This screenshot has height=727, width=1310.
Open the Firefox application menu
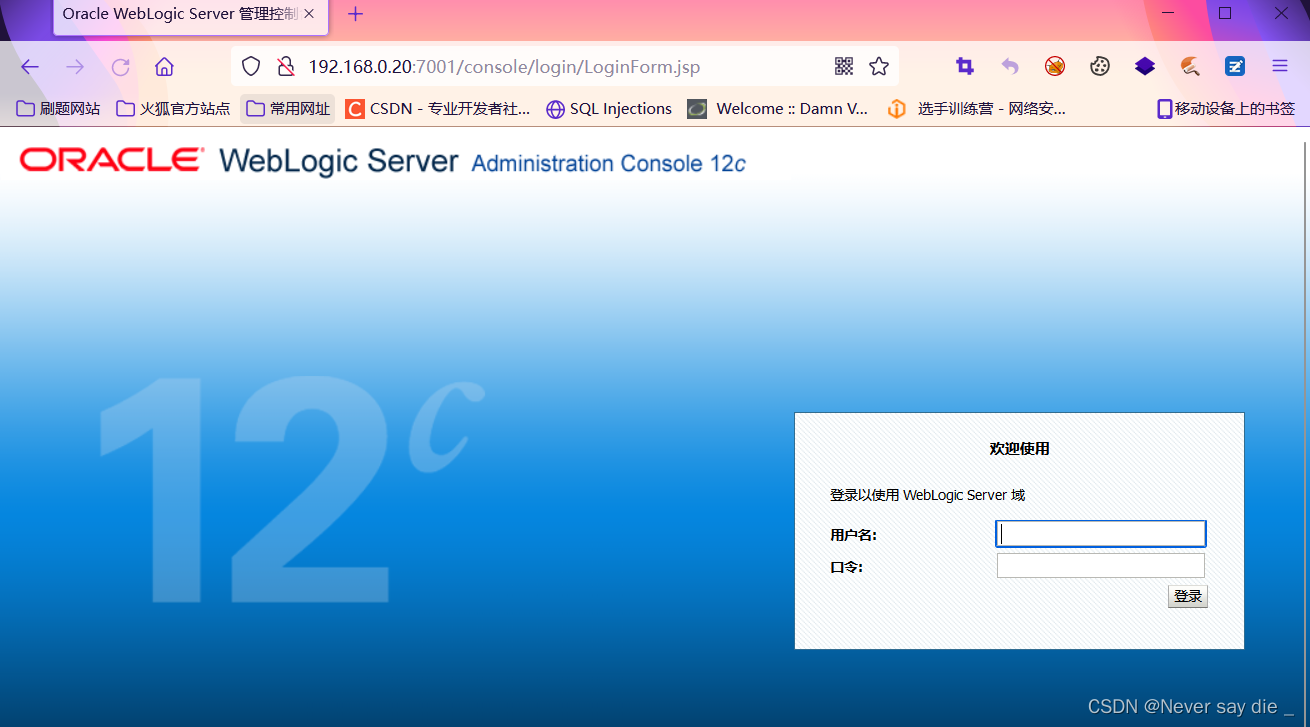coord(1280,66)
